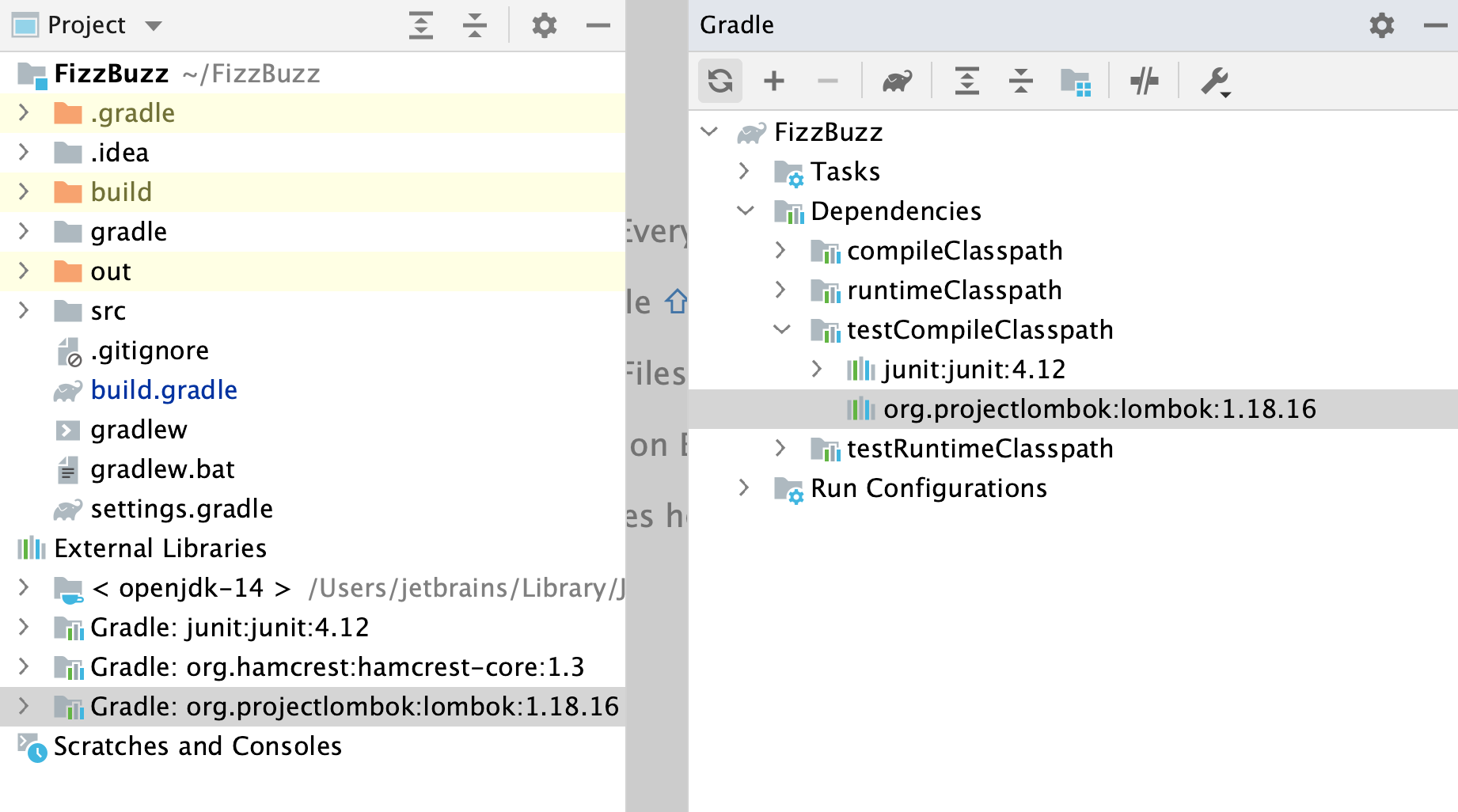This screenshot has height=812, width=1458.
Task: Open build.gradle from the Project view
Action: [164, 389]
